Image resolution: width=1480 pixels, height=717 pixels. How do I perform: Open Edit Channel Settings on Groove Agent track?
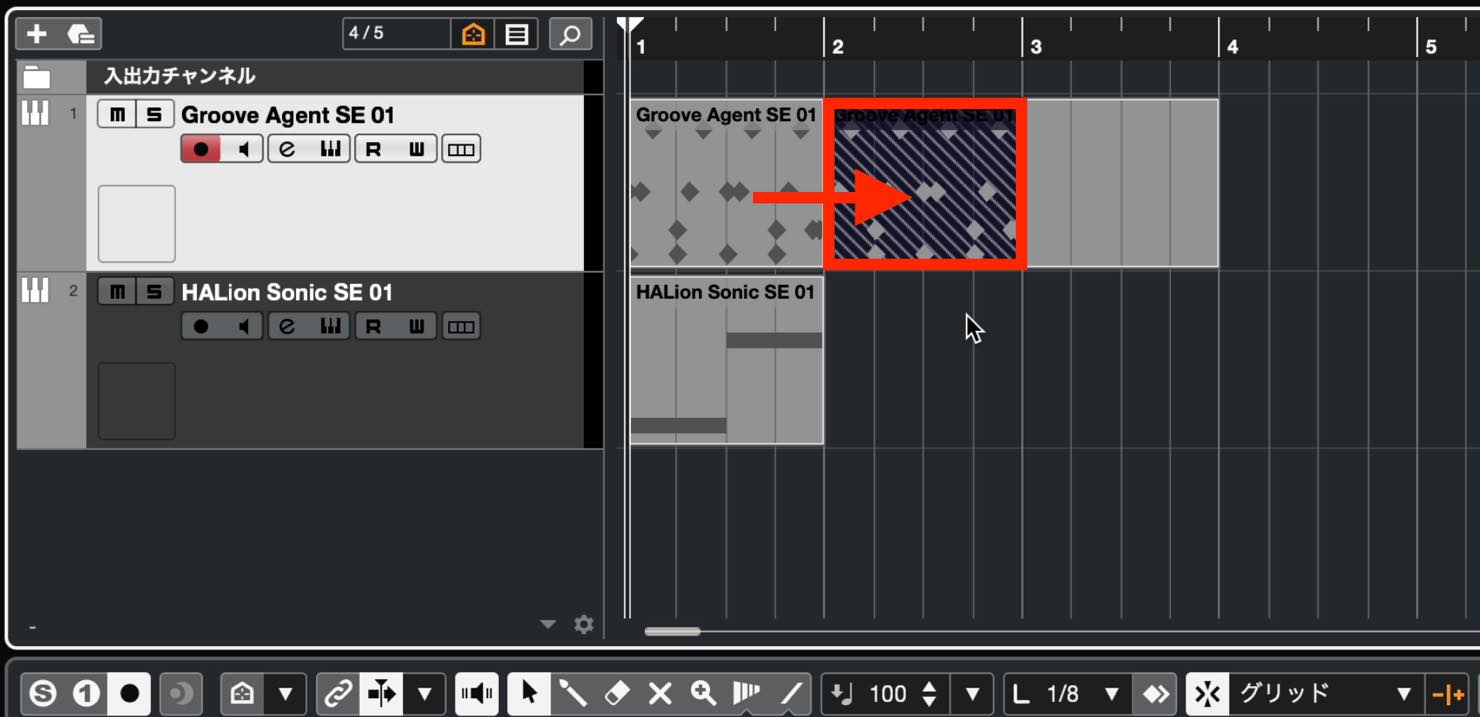click(288, 149)
